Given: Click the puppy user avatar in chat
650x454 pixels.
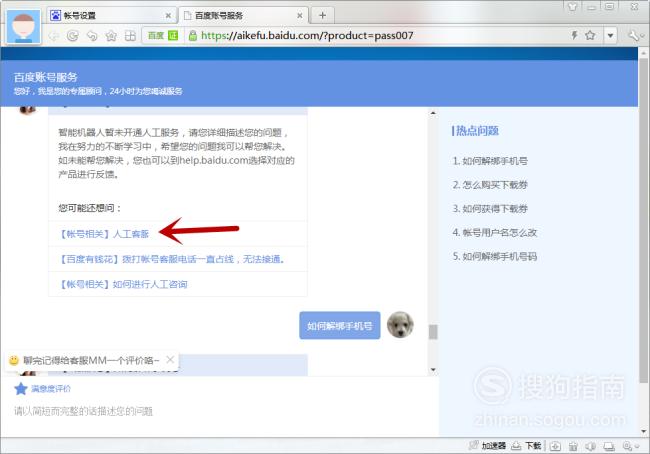Looking at the screenshot, I should click(x=400, y=325).
